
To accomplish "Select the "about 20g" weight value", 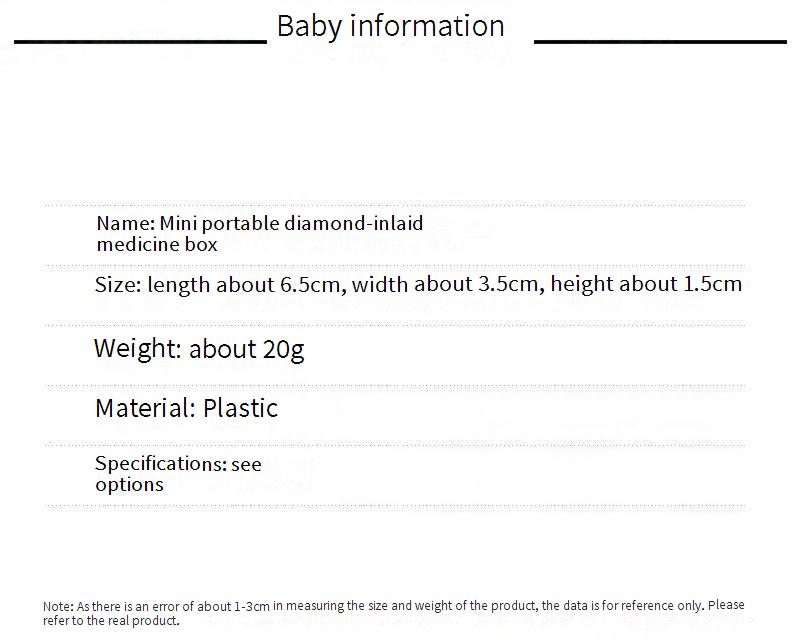I will (x=246, y=349).
